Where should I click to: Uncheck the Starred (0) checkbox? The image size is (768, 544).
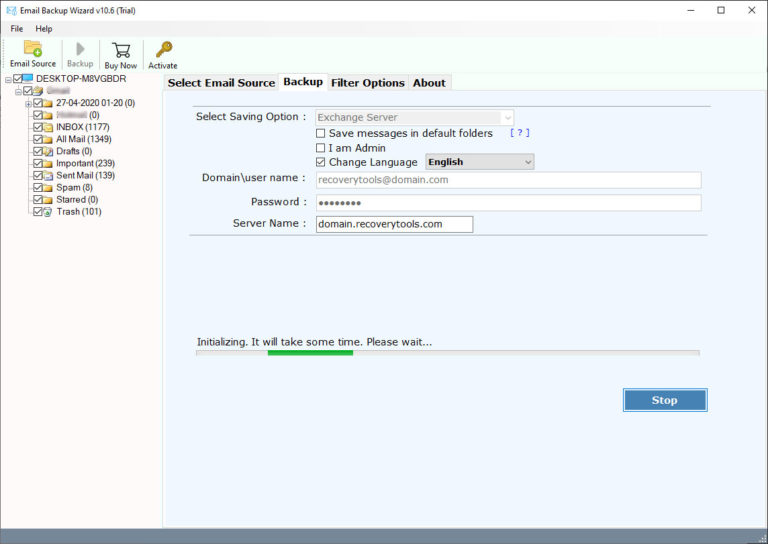coord(38,200)
